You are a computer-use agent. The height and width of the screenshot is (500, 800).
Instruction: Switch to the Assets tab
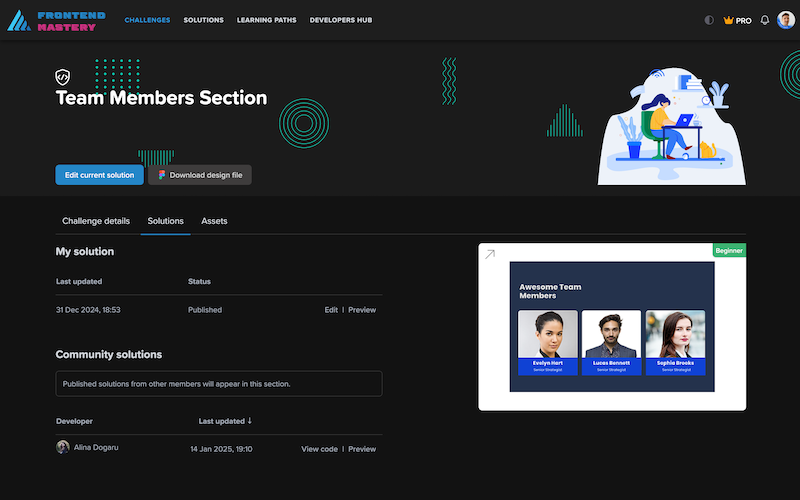(x=214, y=220)
